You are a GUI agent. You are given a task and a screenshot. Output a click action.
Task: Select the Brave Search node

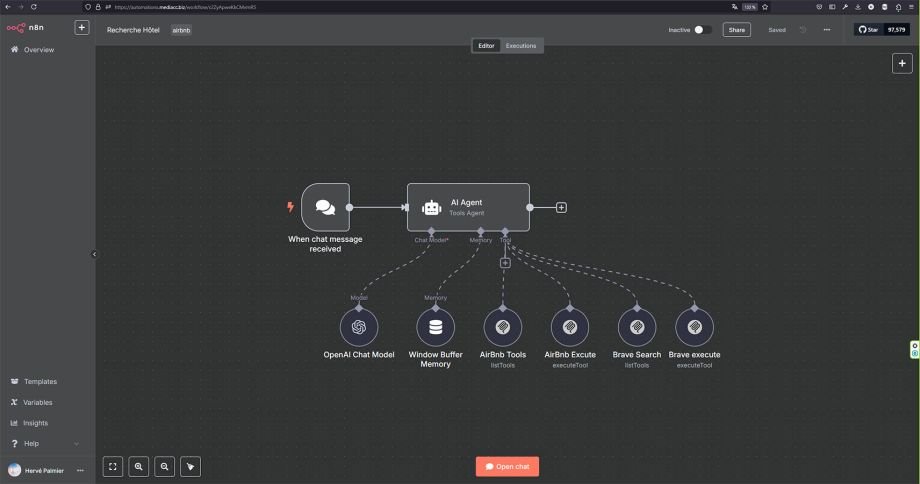(x=637, y=327)
